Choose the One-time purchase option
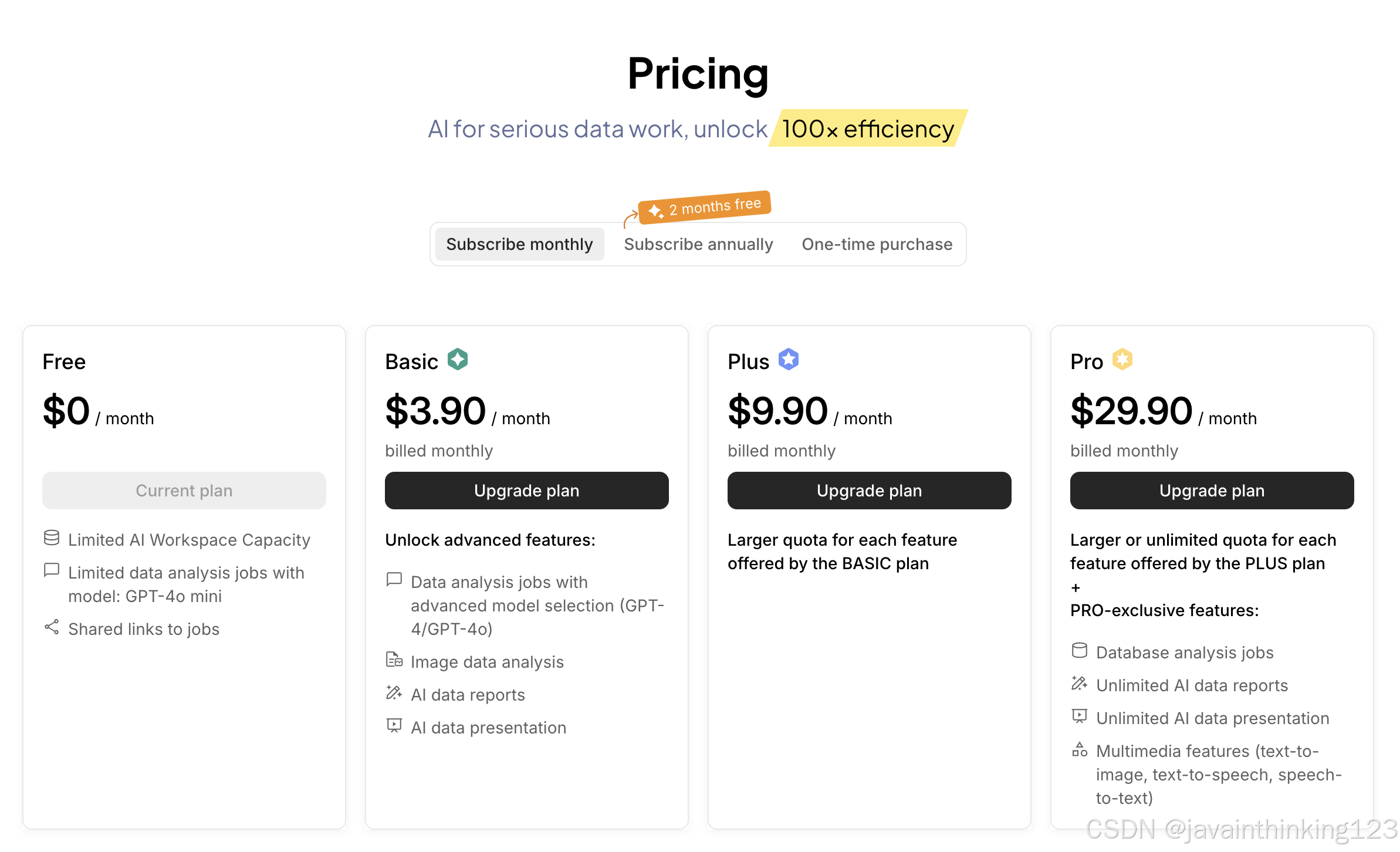Image resolution: width=1400 pixels, height=852 pixels. click(x=877, y=244)
